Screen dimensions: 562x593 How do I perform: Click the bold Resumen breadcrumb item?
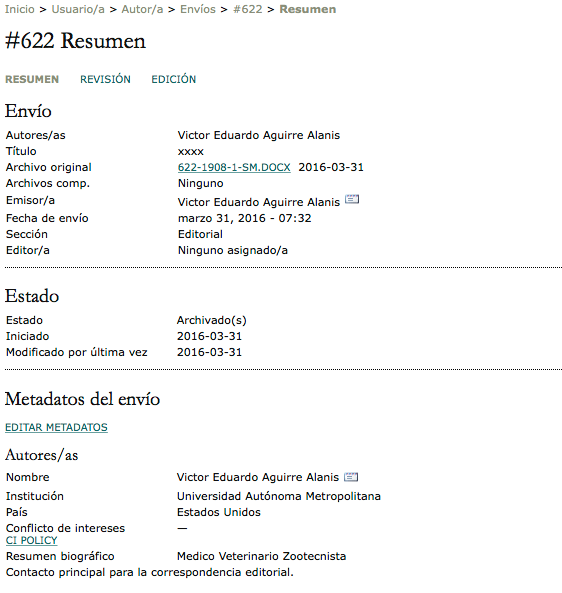[307, 9]
